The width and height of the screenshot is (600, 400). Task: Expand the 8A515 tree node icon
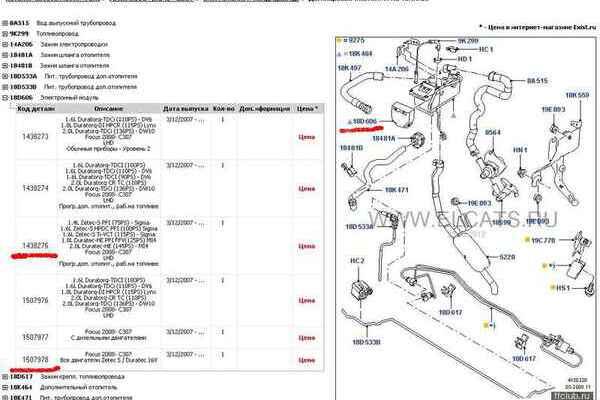(5, 23)
